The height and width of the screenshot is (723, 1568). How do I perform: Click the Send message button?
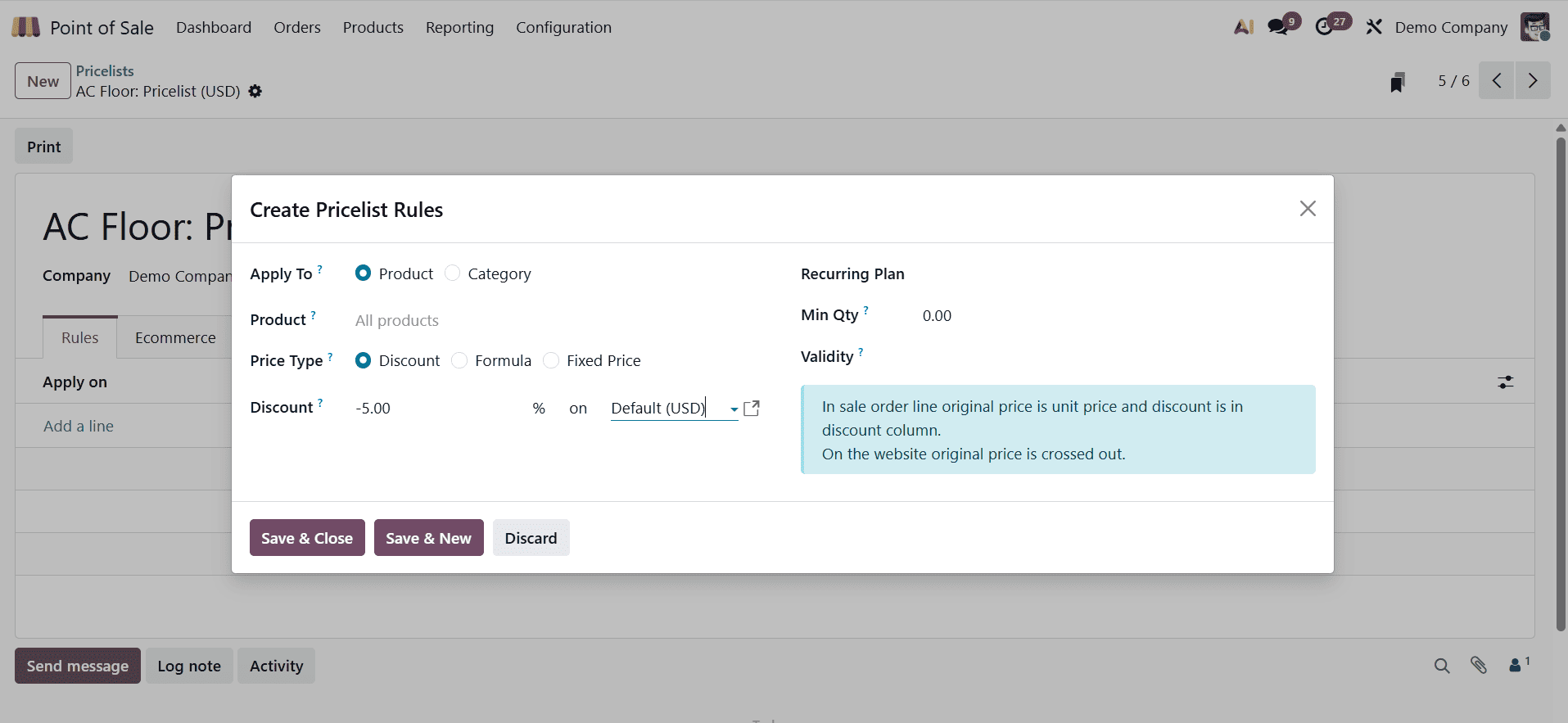78,666
